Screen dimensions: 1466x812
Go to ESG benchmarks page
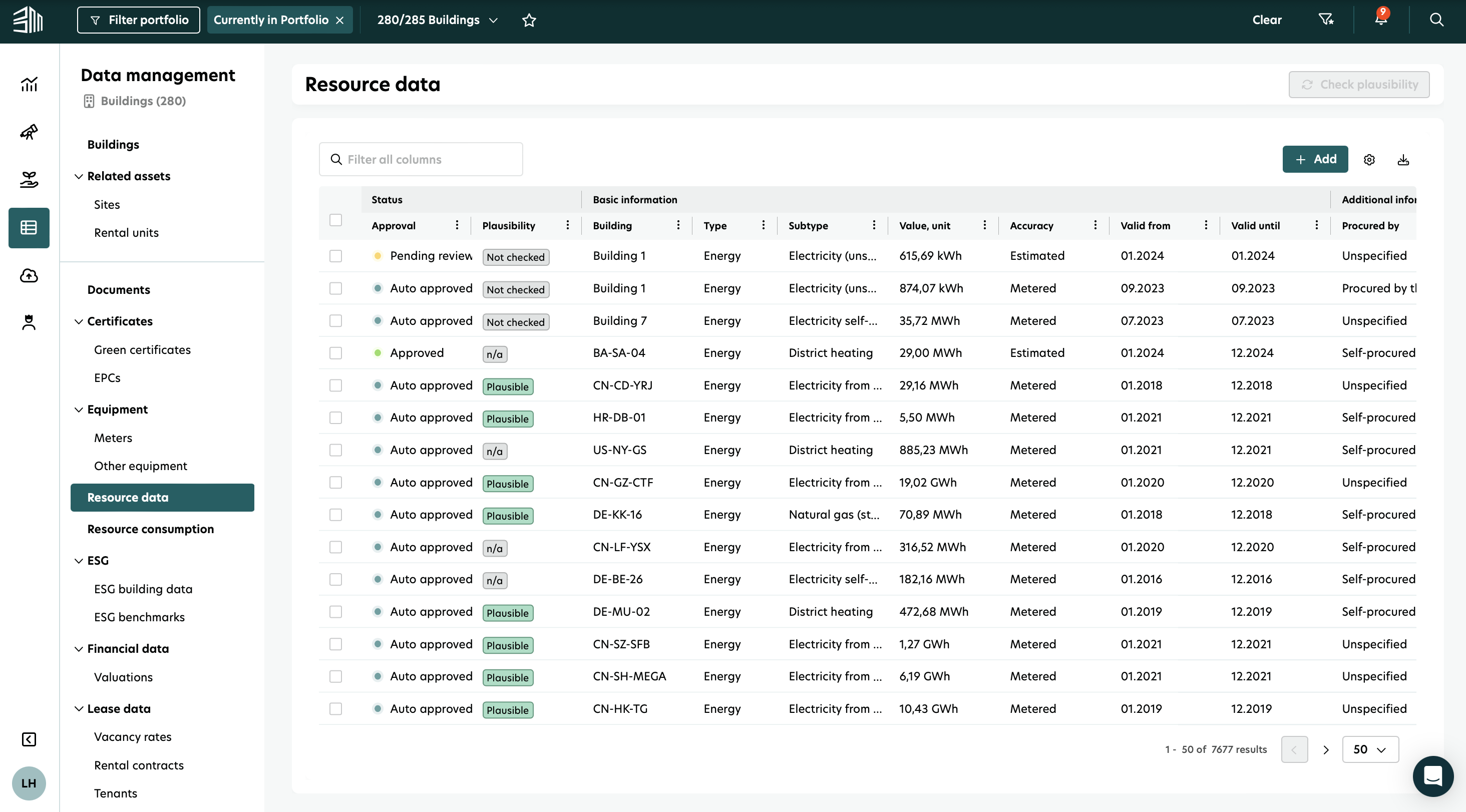(x=139, y=617)
